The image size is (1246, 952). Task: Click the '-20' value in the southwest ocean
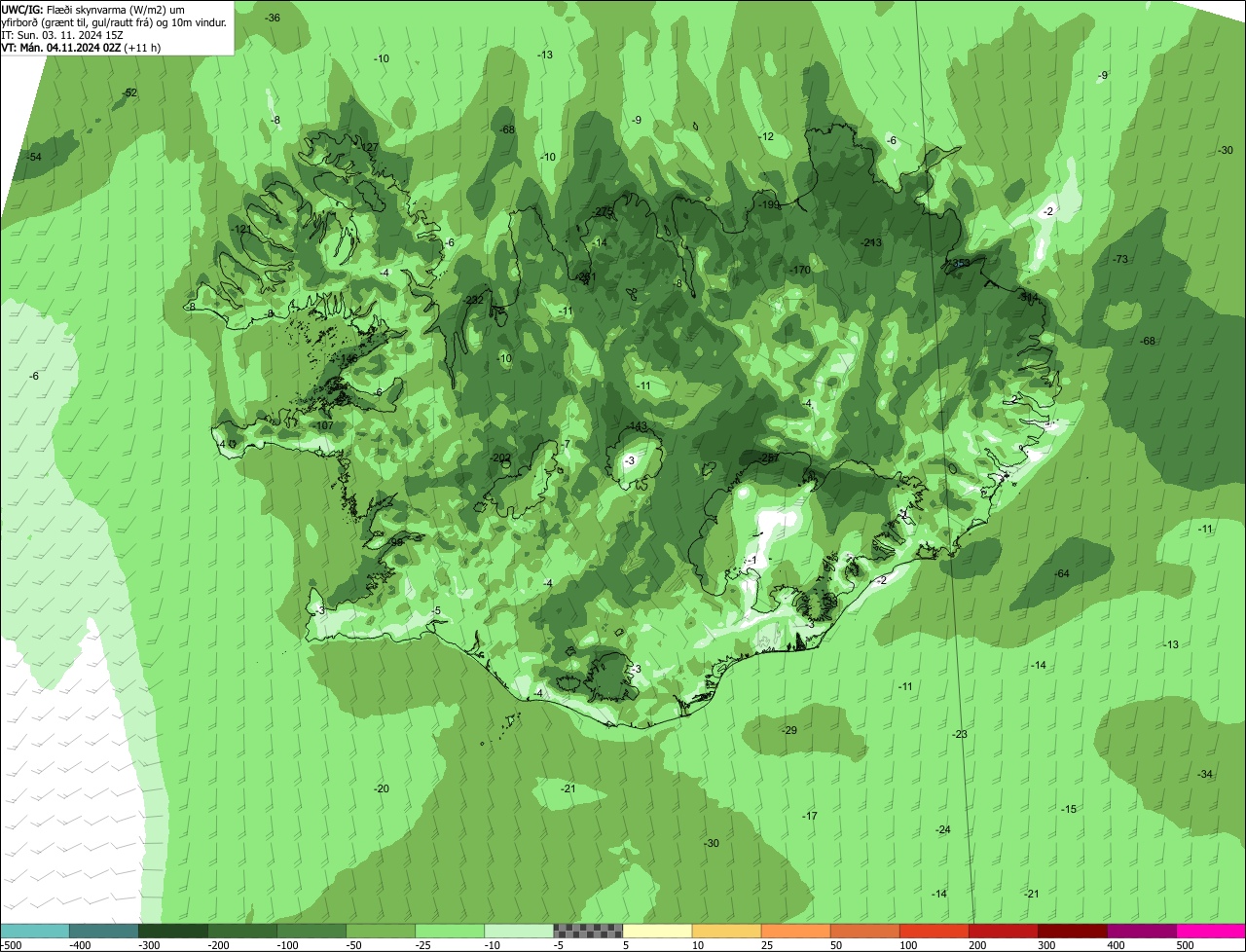(382, 788)
